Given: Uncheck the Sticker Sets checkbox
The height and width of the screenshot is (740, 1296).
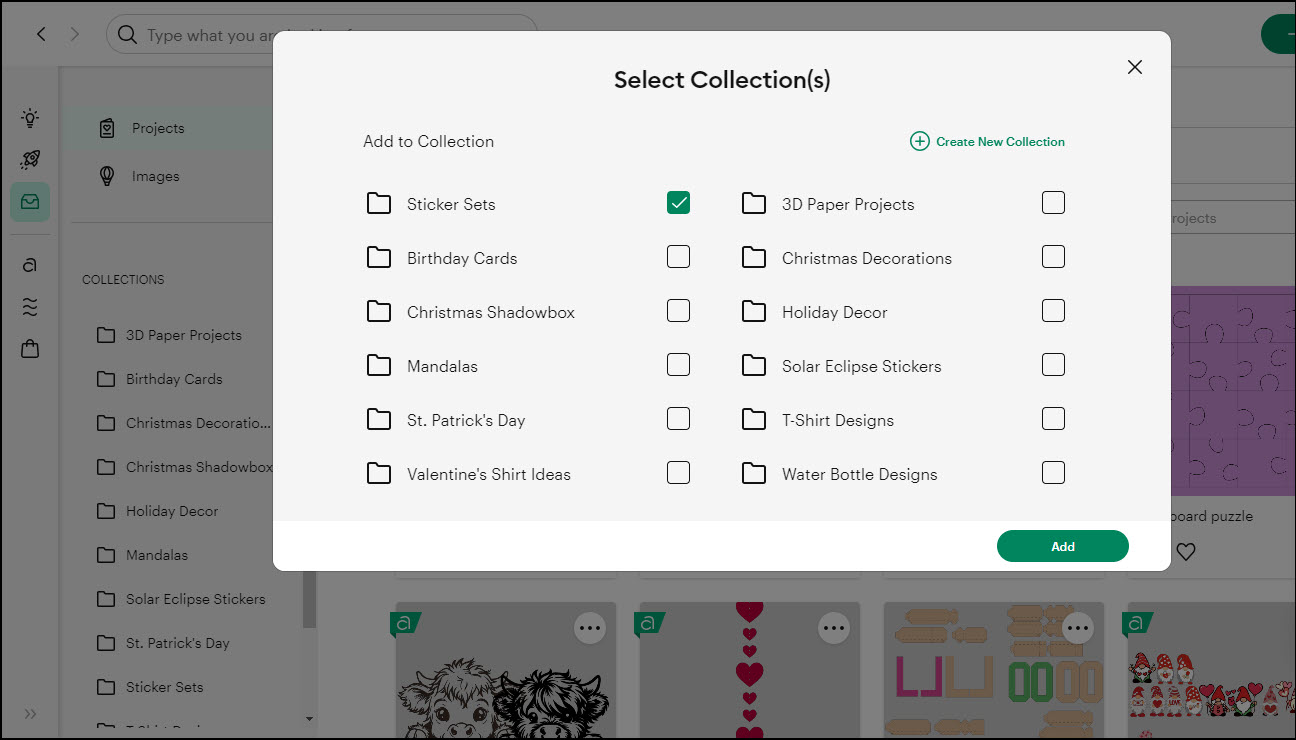Looking at the screenshot, I should tap(678, 202).
